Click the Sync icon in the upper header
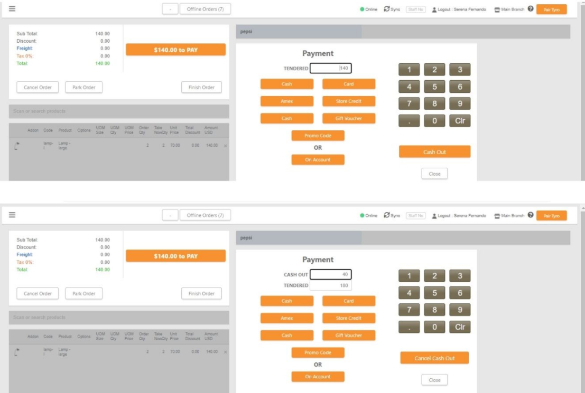This screenshot has height=393, width=585. 387,9
